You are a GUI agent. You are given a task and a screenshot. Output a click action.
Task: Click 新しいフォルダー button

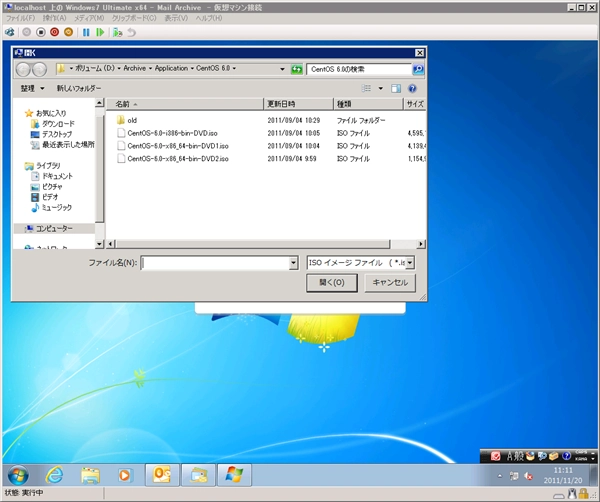(79, 88)
